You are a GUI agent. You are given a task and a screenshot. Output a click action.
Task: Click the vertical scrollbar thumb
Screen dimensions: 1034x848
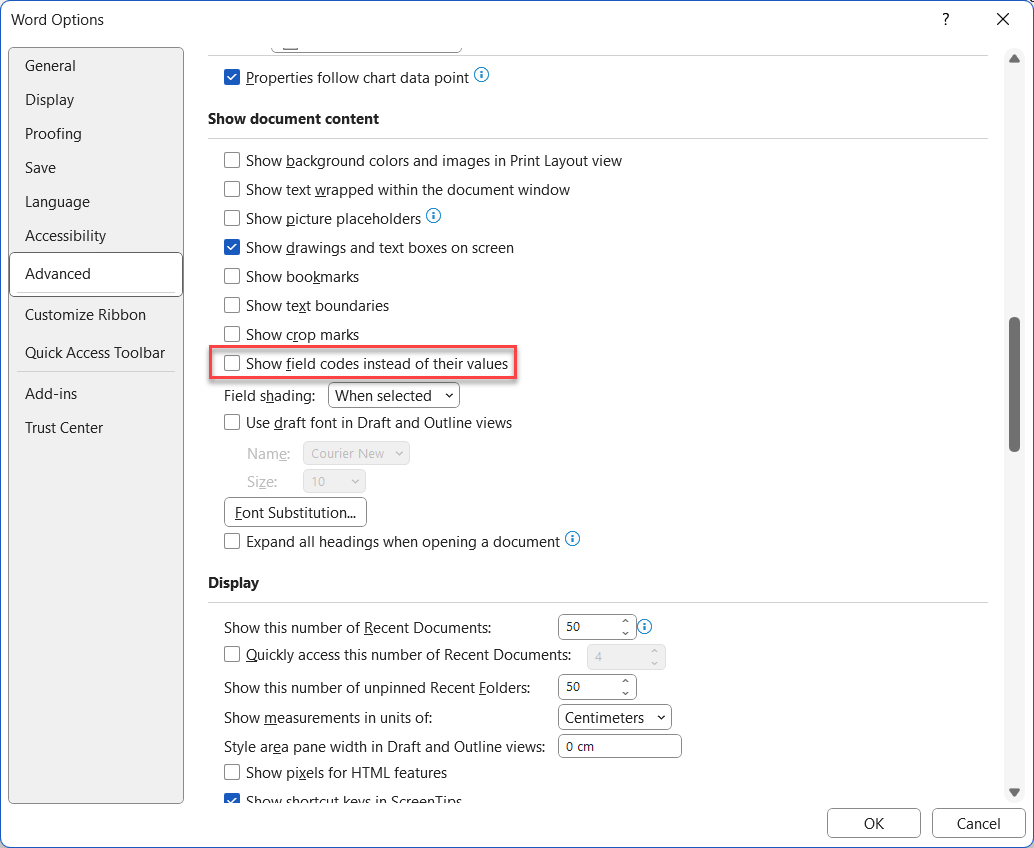point(1014,385)
